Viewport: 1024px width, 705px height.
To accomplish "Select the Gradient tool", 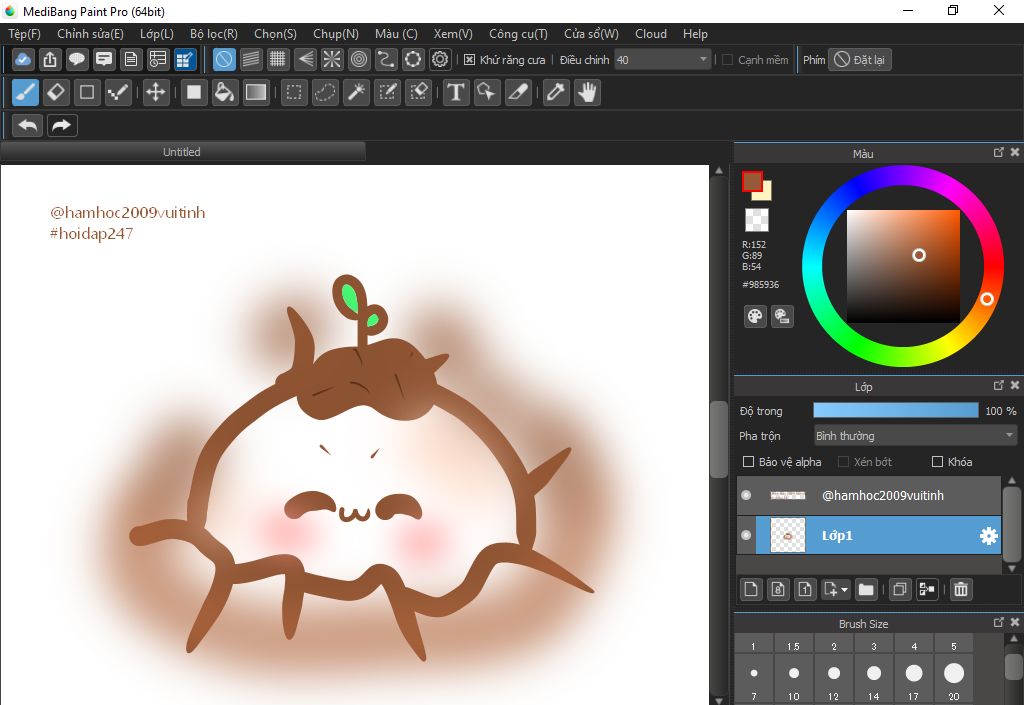I will [x=255, y=92].
